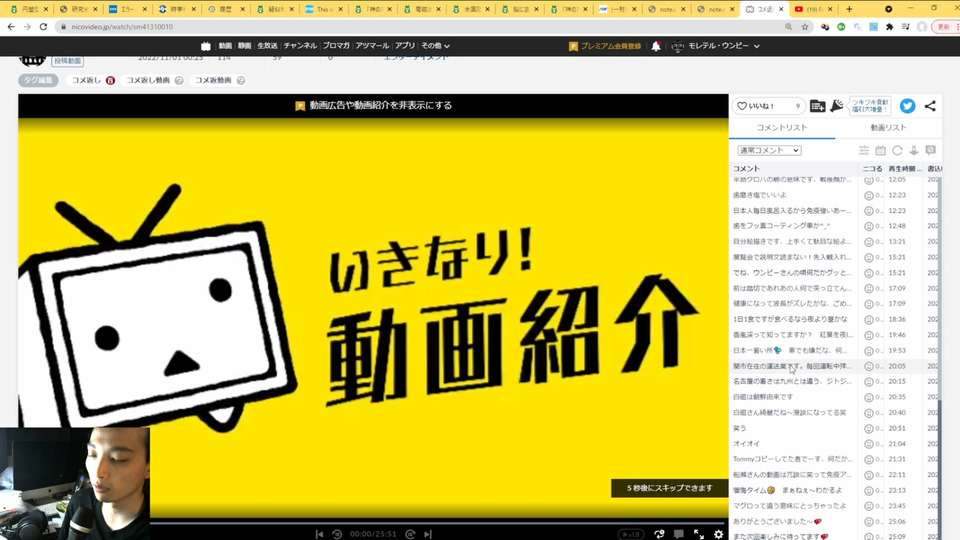Screen dimensions: 960x540
Task: Nicoru the comment at 20:35
Action: [x=869, y=397]
